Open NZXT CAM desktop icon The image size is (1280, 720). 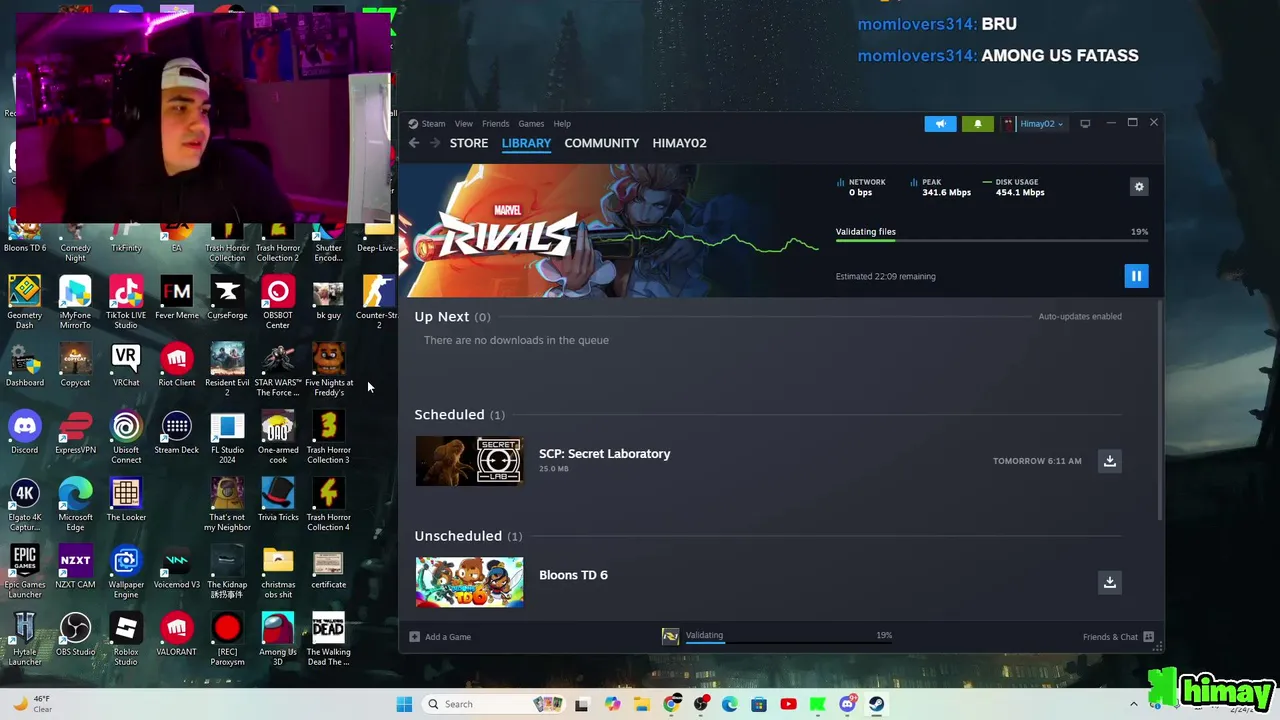pyautogui.click(x=75, y=568)
